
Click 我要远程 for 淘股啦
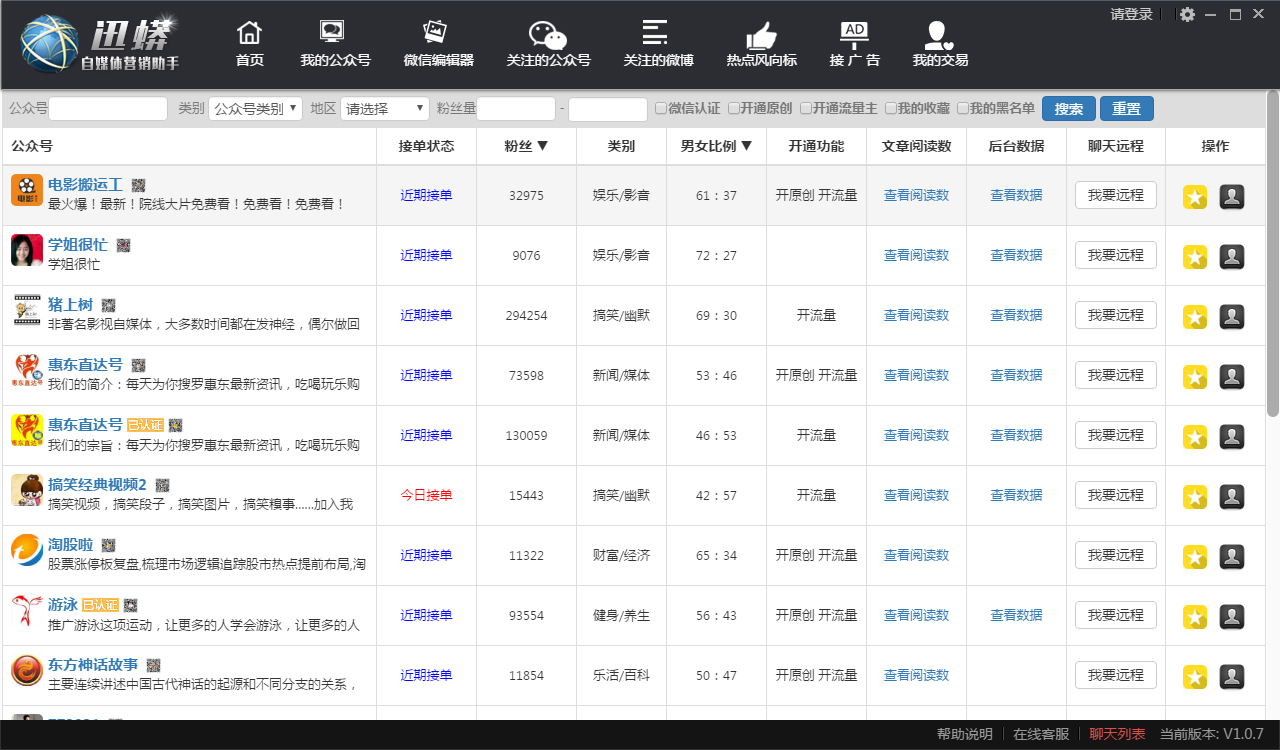(1116, 555)
